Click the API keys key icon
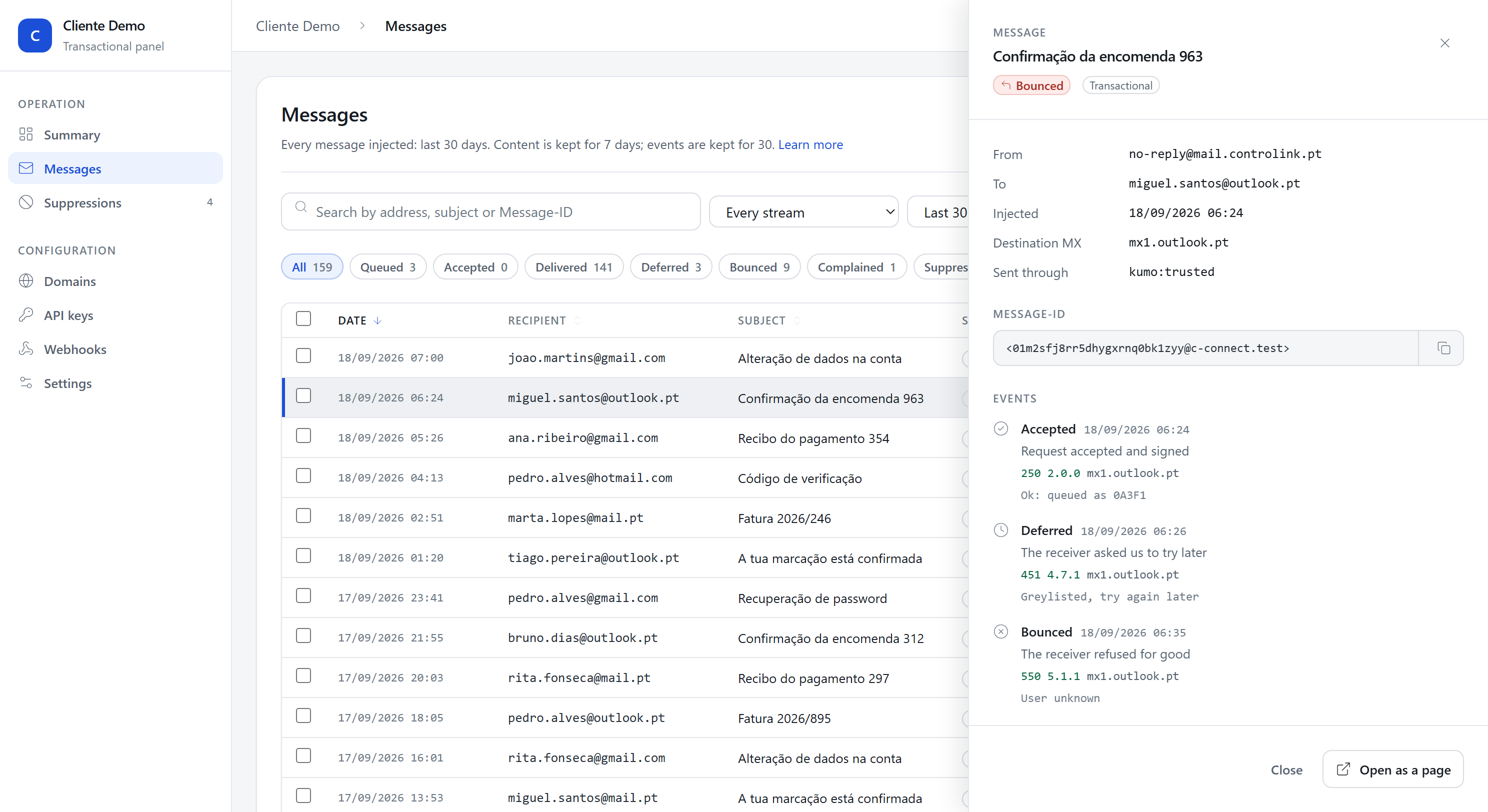1488x812 pixels. coord(26,315)
